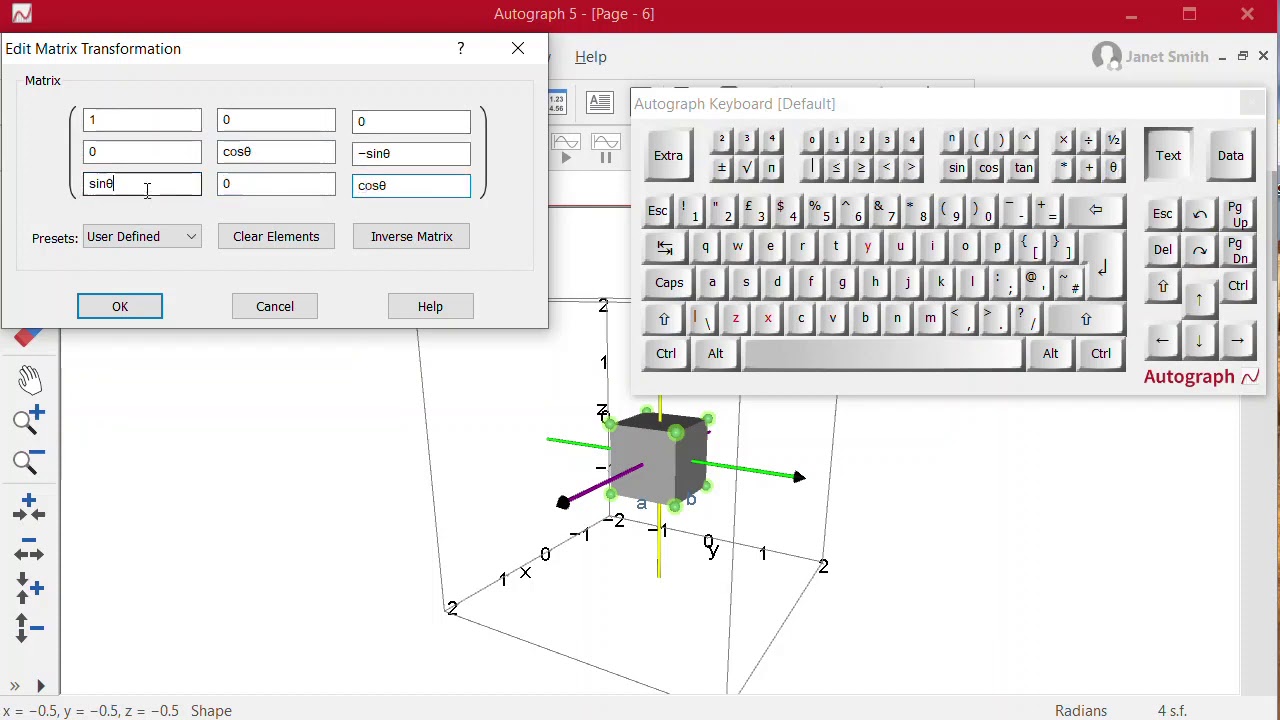Screen dimensions: 1280x720
Task: Click the redo arrow key on keyboard
Action: pos(1200,250)
